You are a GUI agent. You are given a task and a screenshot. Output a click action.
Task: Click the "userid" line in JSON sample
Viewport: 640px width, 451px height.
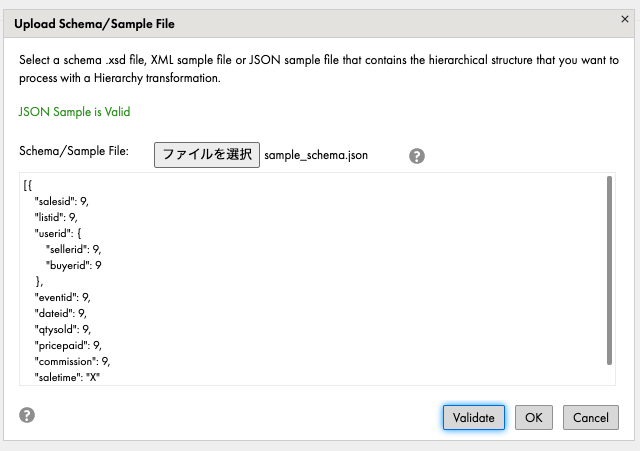tap(58, 233)
